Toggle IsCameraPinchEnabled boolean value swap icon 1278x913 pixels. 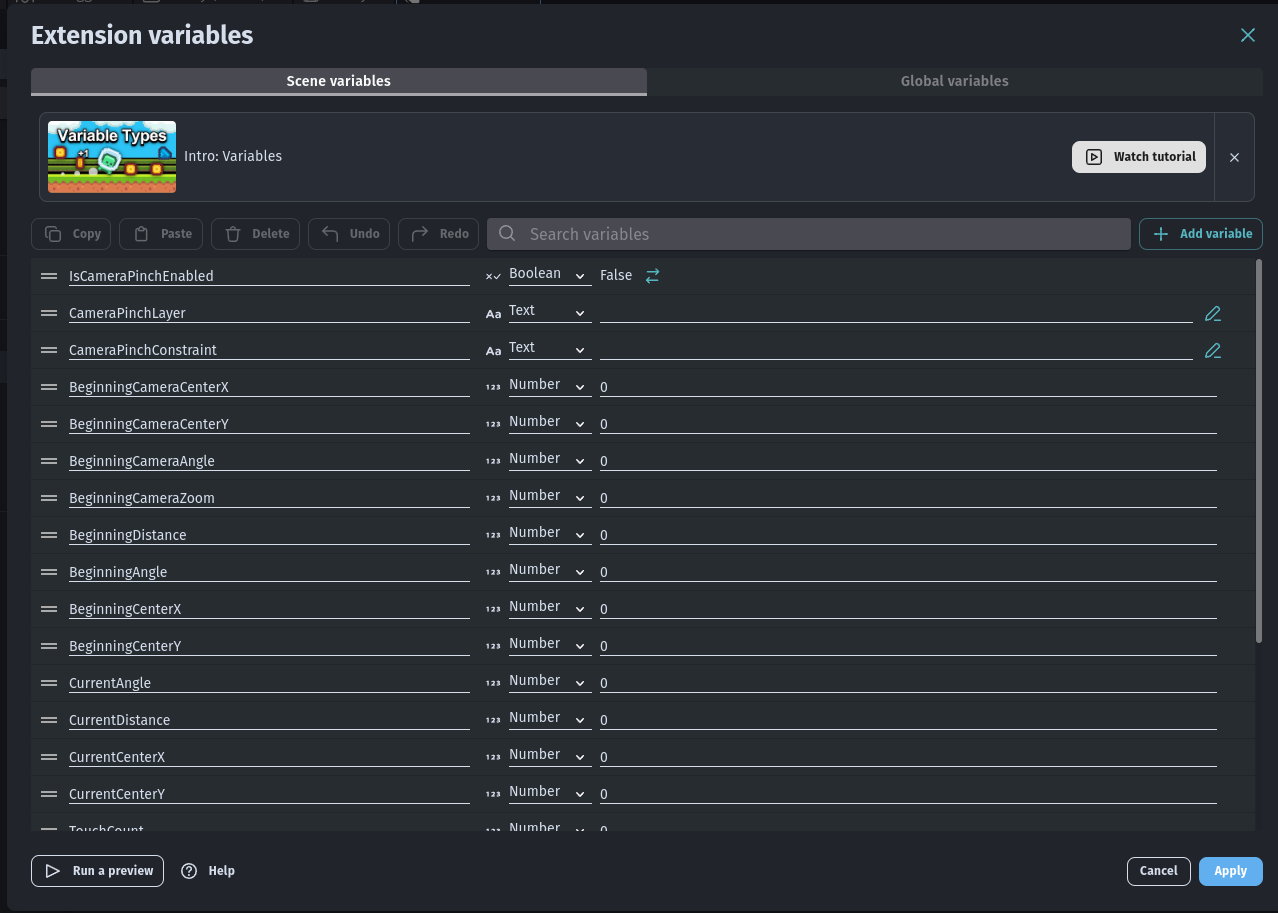[652, 276]
